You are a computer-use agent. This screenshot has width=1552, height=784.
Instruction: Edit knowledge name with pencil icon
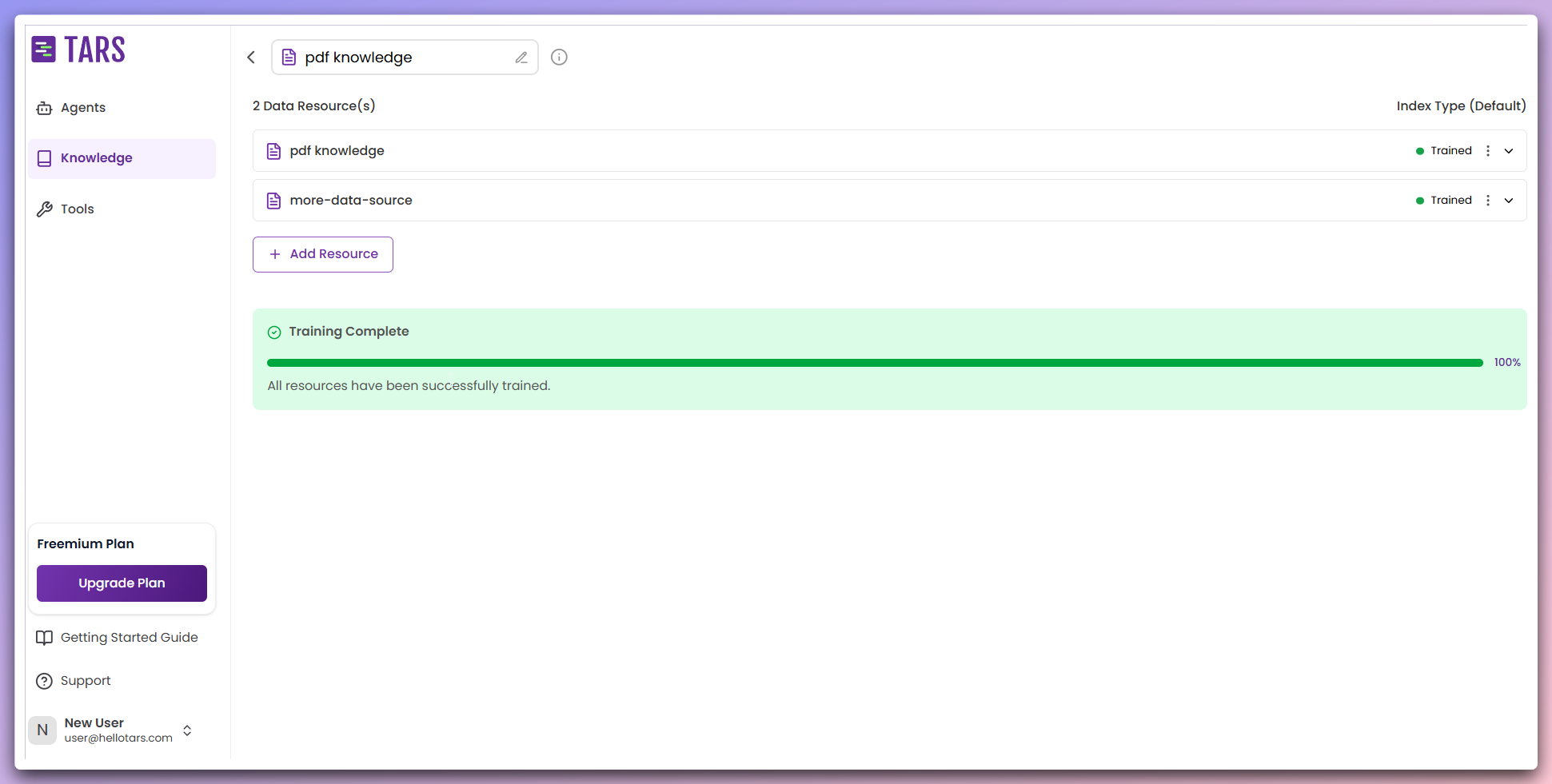(x=521, y=58)
